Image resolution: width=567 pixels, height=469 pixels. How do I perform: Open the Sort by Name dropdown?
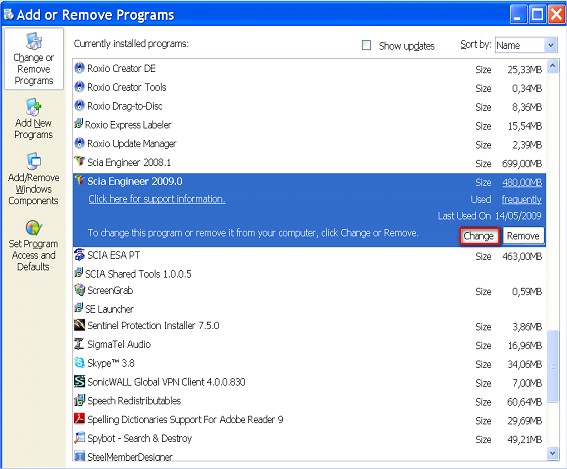[x=525, y=45]
